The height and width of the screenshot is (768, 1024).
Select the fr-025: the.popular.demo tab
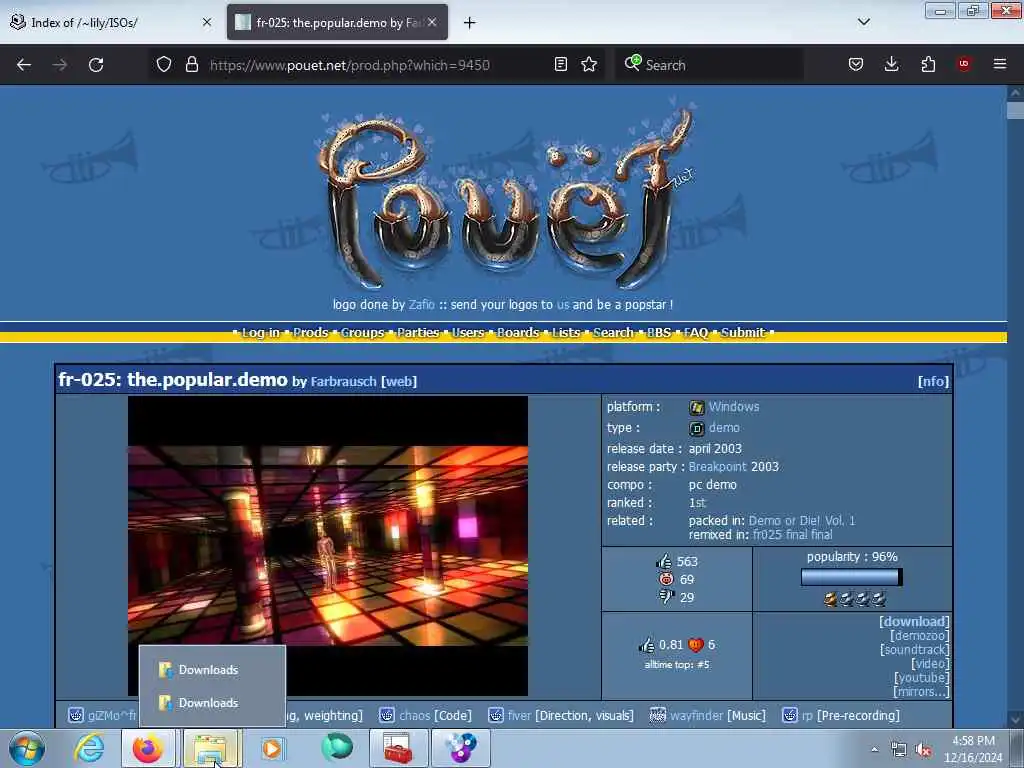[338, 22]
